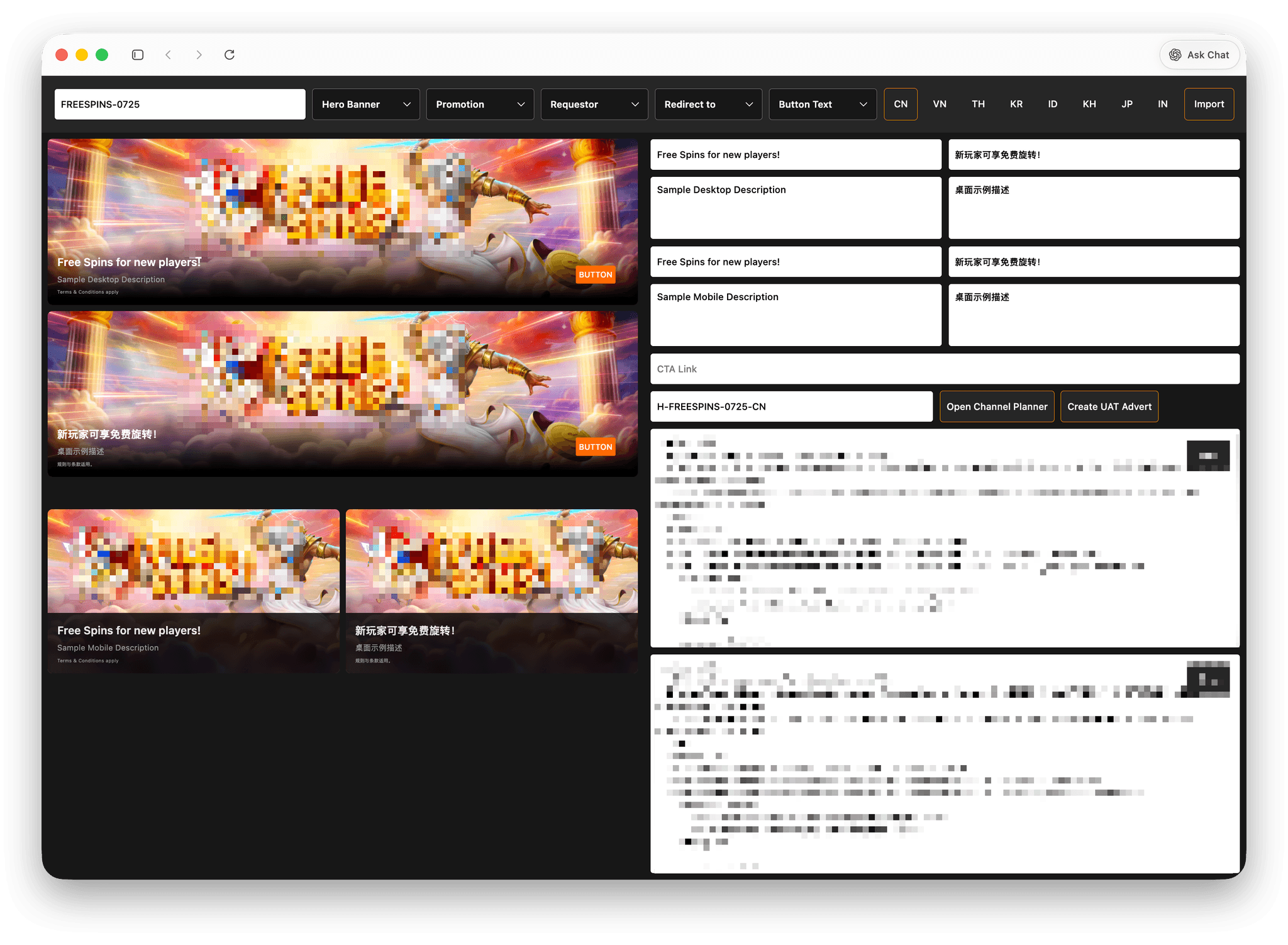
Task: Open Channel Planner
Action: pos(997,406)
